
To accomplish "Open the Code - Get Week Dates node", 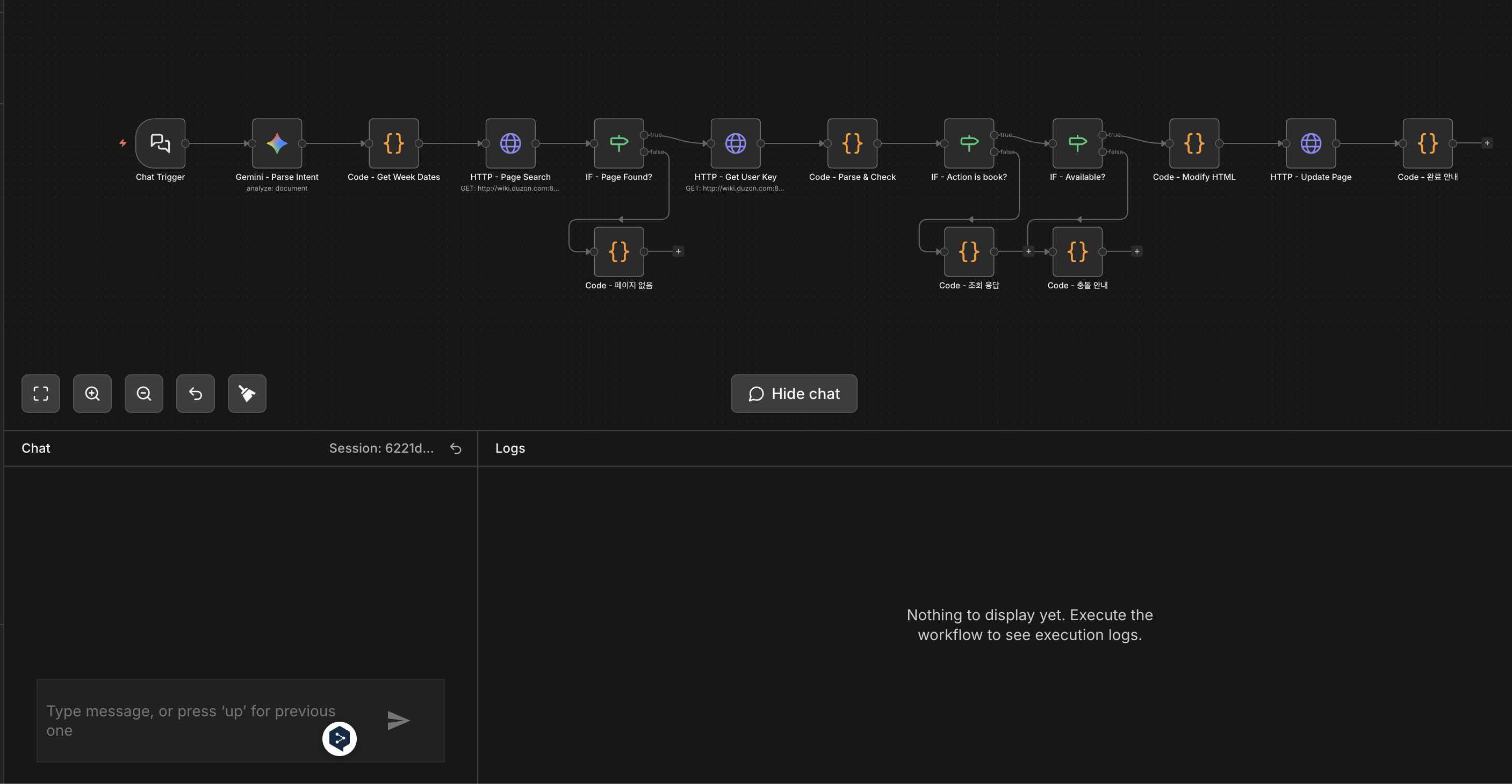I will pos(393,143).
